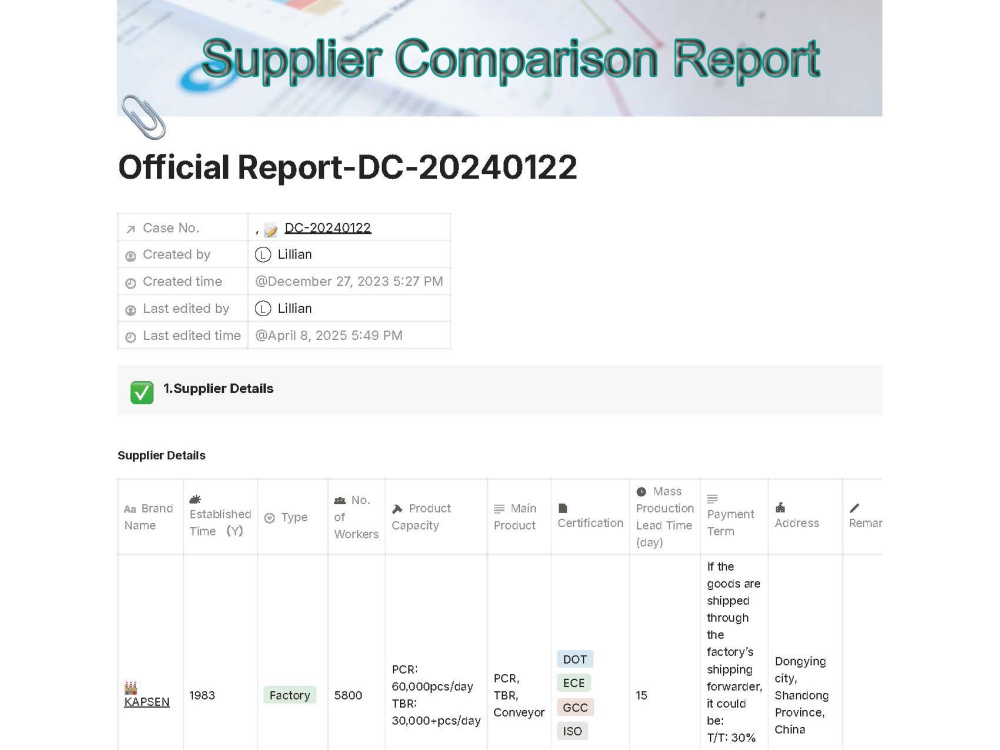Click Lillian's avatar in Last edited by row
The width and height of the screenshot is (1000, 750).
click(263, 309)
